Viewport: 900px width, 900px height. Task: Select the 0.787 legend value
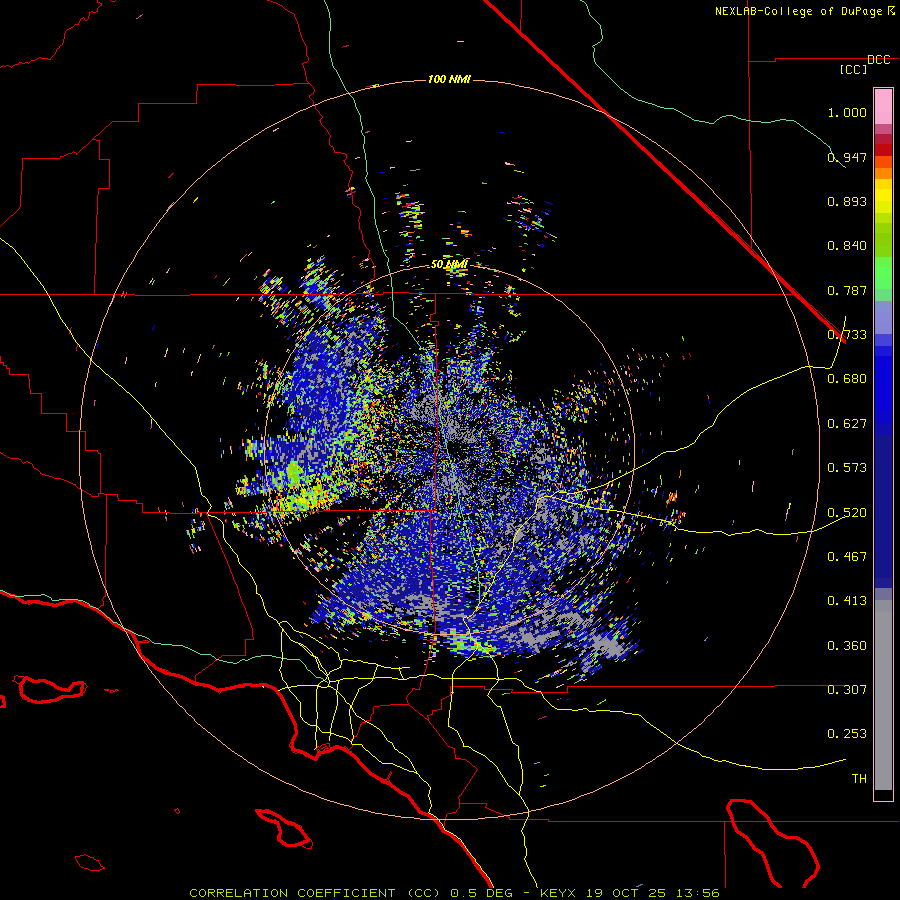847,290
